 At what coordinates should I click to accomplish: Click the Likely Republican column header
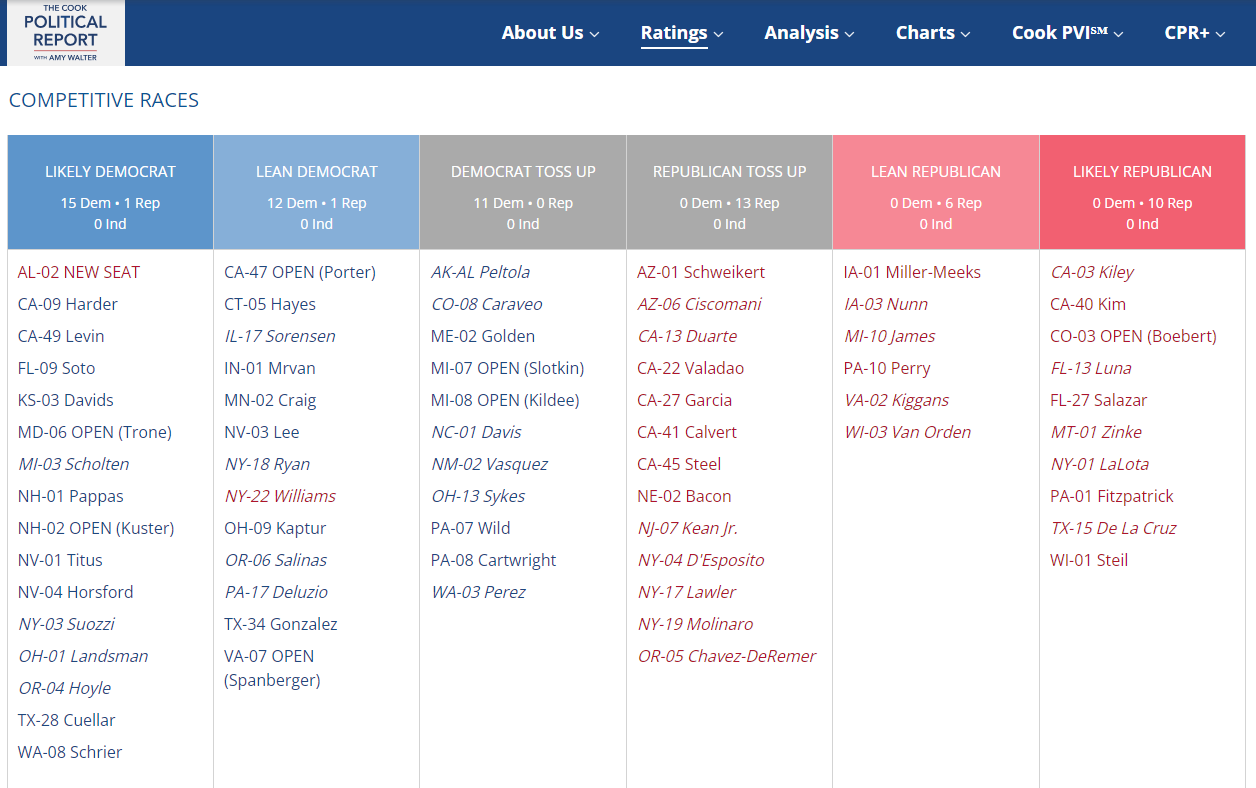pyautogui.click(x=1142, y=192)
